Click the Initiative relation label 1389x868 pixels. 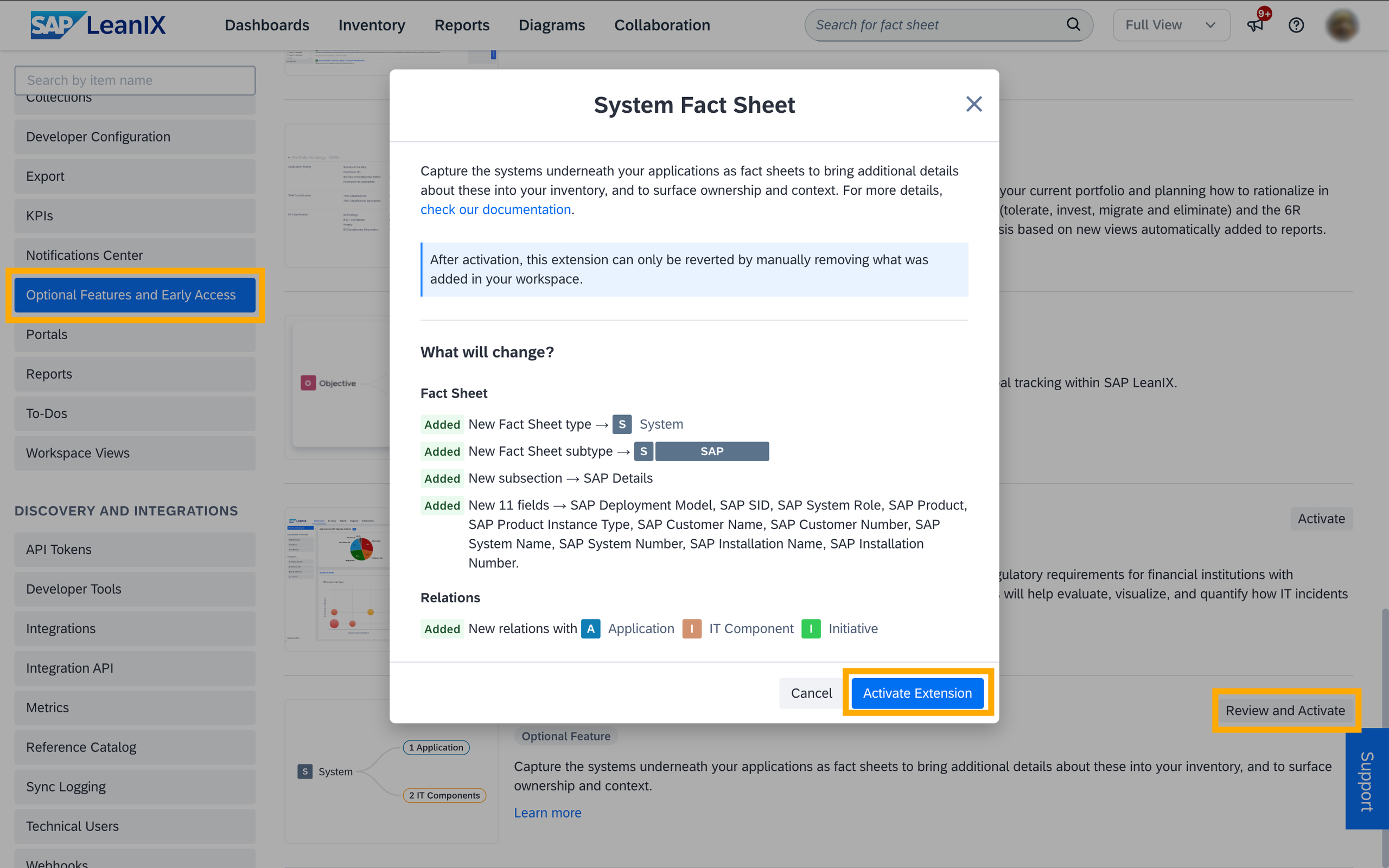(853, 629)
